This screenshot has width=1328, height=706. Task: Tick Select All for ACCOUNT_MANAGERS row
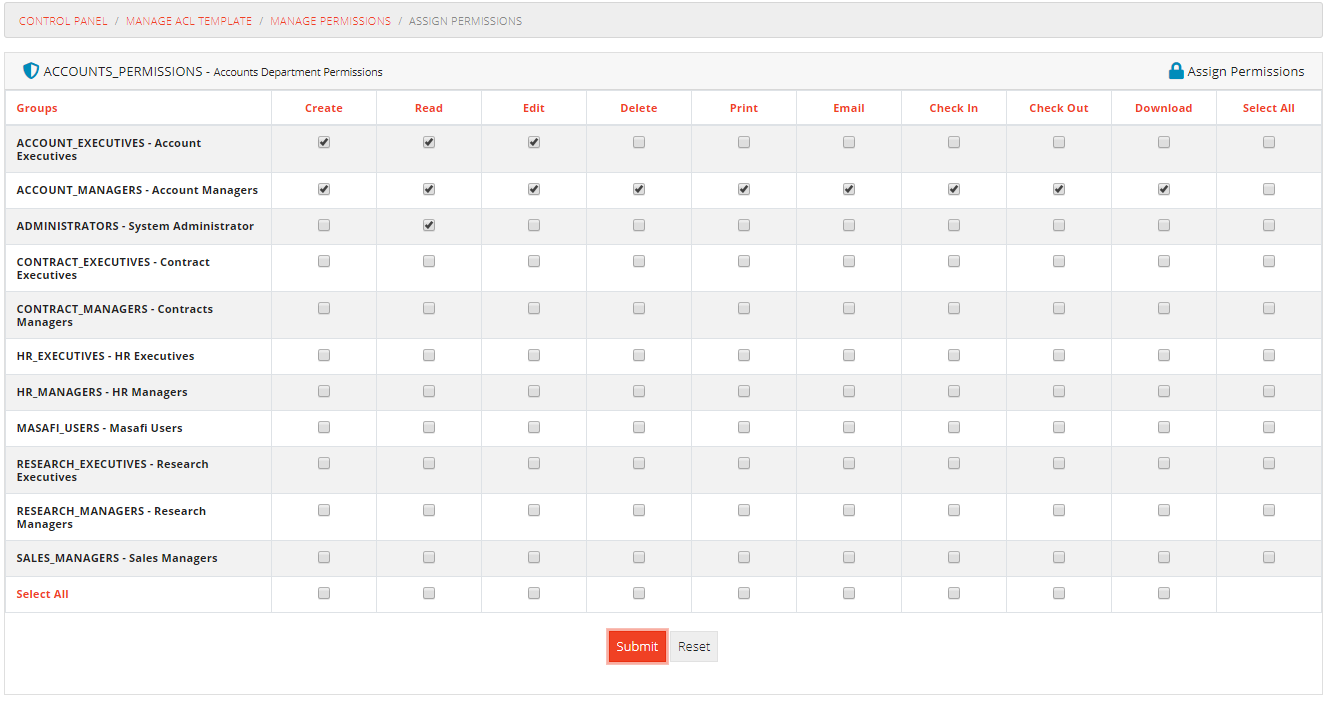point(1269,189)
